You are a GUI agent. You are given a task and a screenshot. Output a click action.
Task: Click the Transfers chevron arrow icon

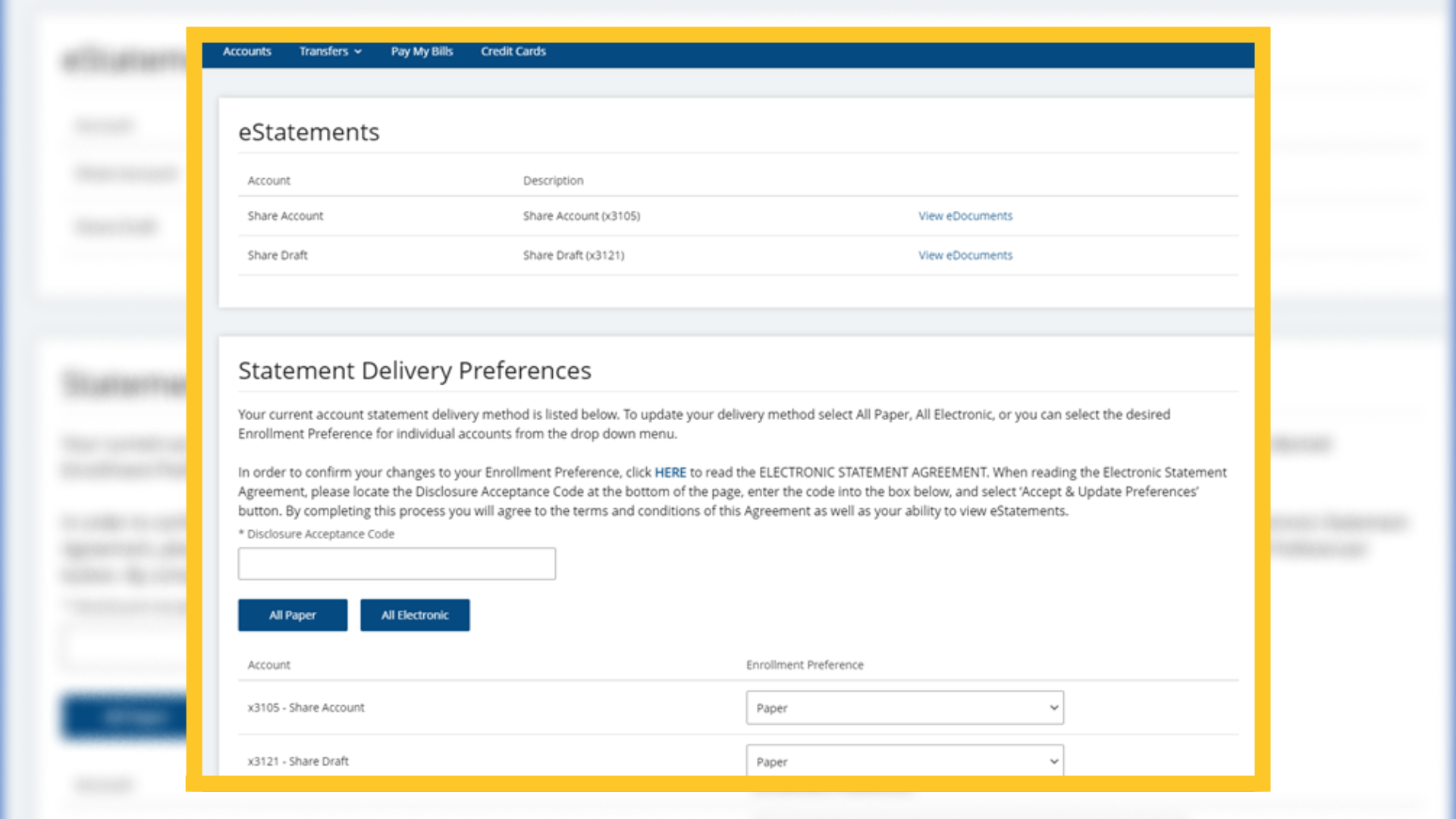coord(358,52)
